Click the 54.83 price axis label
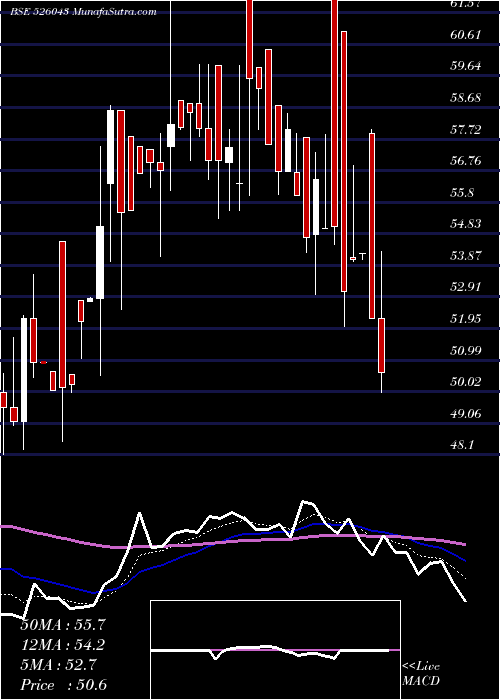This screenshot has width=500, height=700. point(466,224)
